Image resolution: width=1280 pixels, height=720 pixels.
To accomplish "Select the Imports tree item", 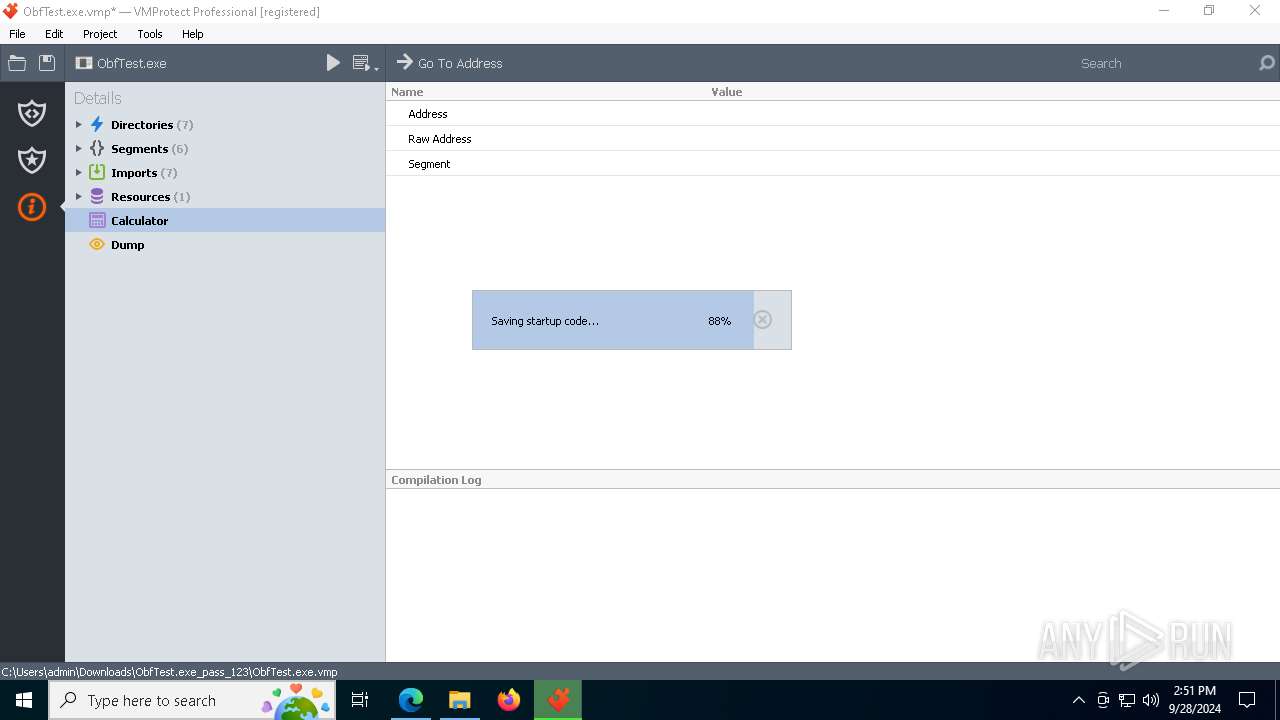I will tap(225, 173).
